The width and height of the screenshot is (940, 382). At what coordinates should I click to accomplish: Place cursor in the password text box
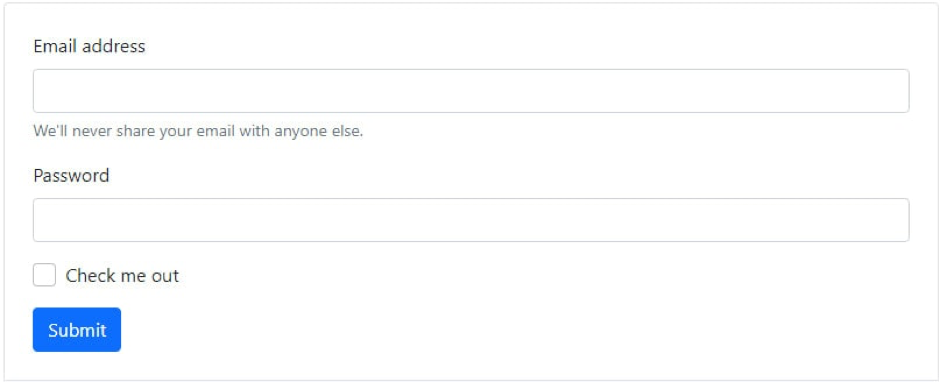coord(471,220)
